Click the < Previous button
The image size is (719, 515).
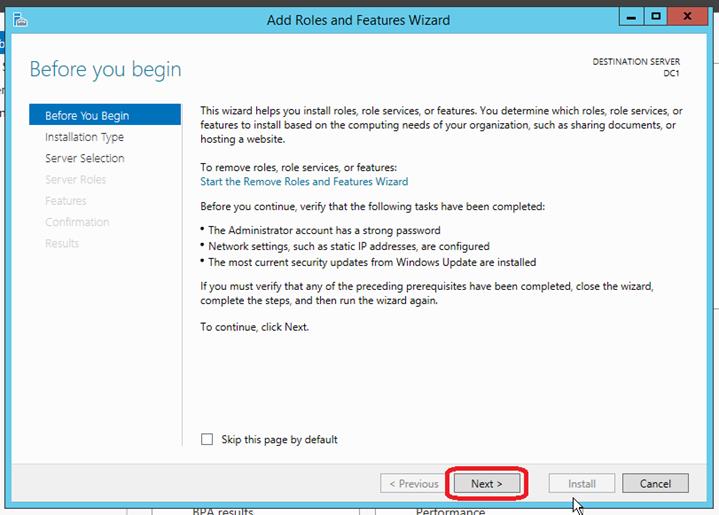pyautogui.click(x=413, y=483)
